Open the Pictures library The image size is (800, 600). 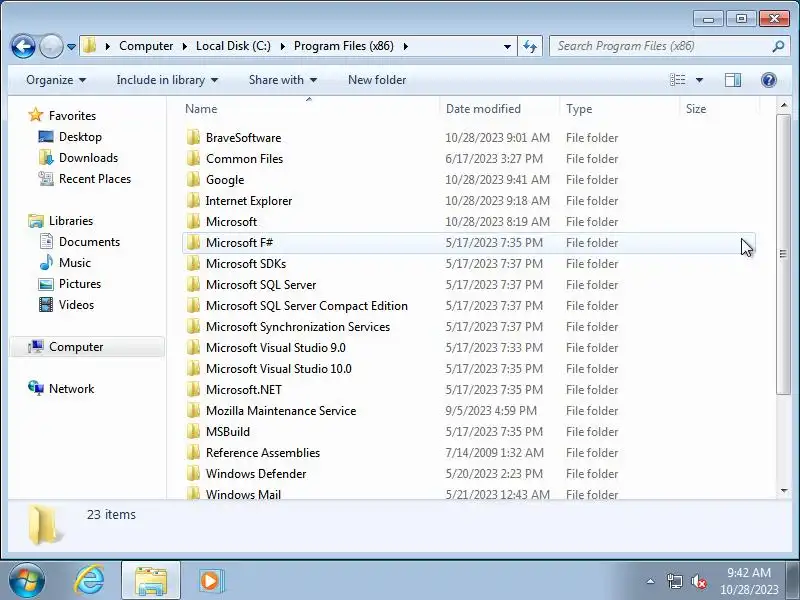[x=70, y=284]
